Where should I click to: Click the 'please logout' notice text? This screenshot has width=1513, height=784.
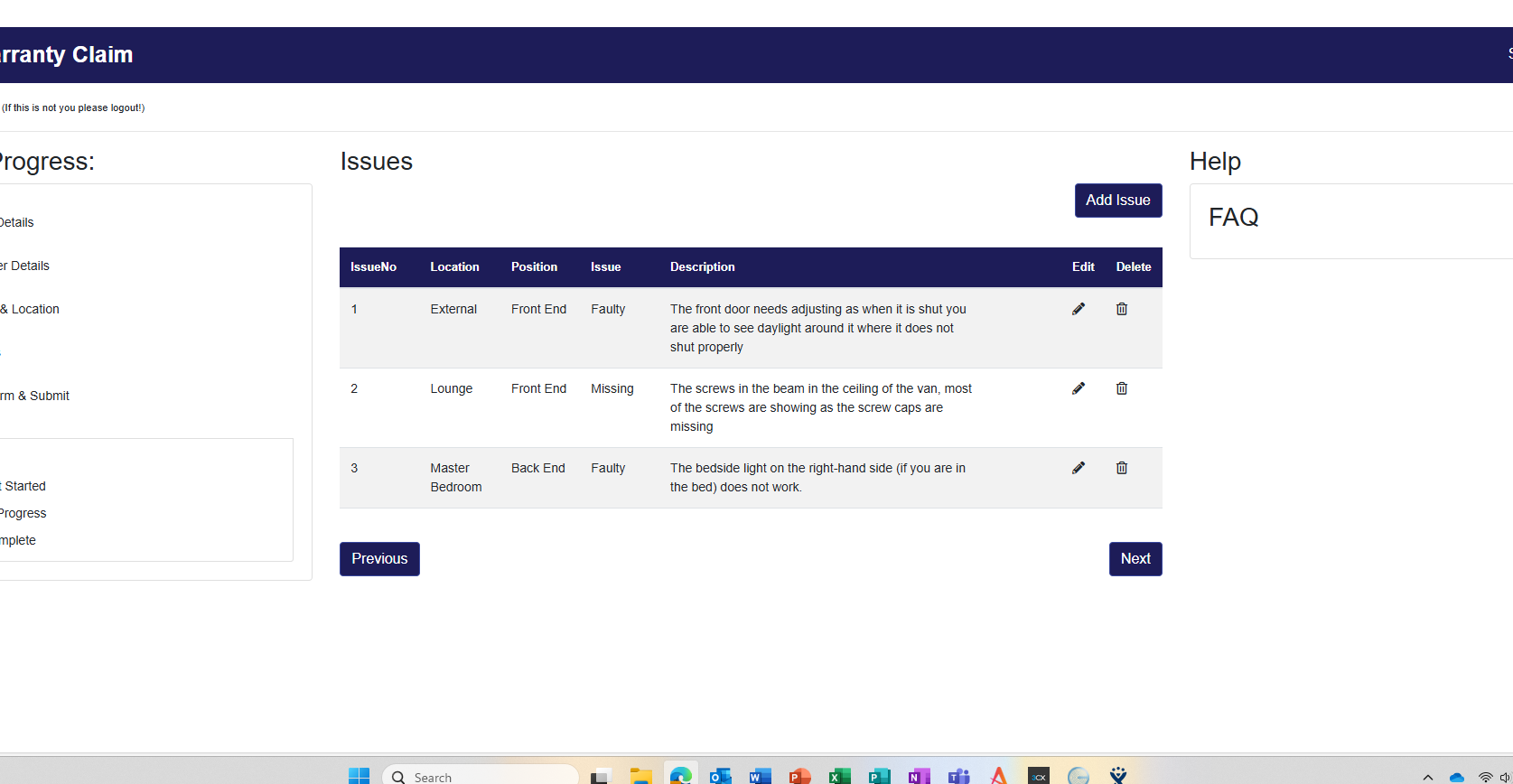pyautogui.click(x=73, y=107)
